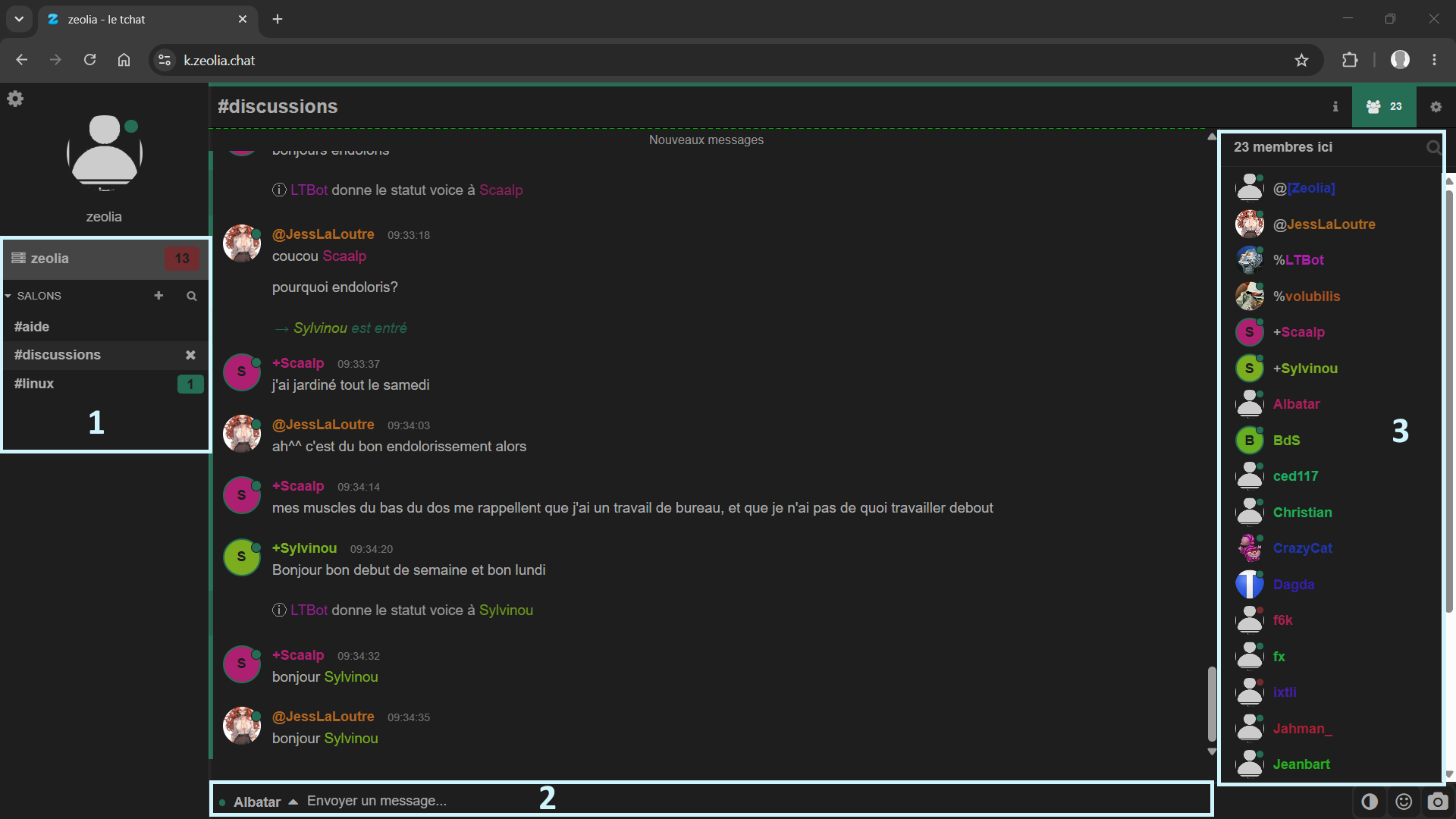The image size is (1456, 819).
Task: Click the camera upload icon
Action: [x=1437, y=802]
